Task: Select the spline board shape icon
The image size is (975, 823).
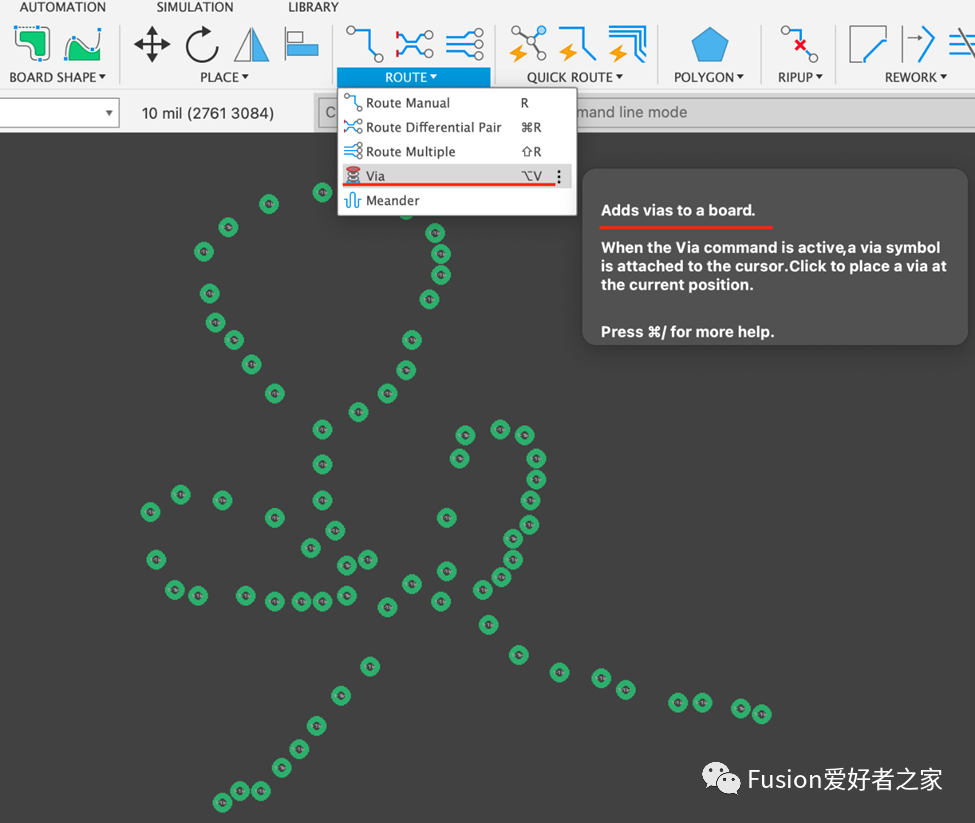Action: coord(83,44)
